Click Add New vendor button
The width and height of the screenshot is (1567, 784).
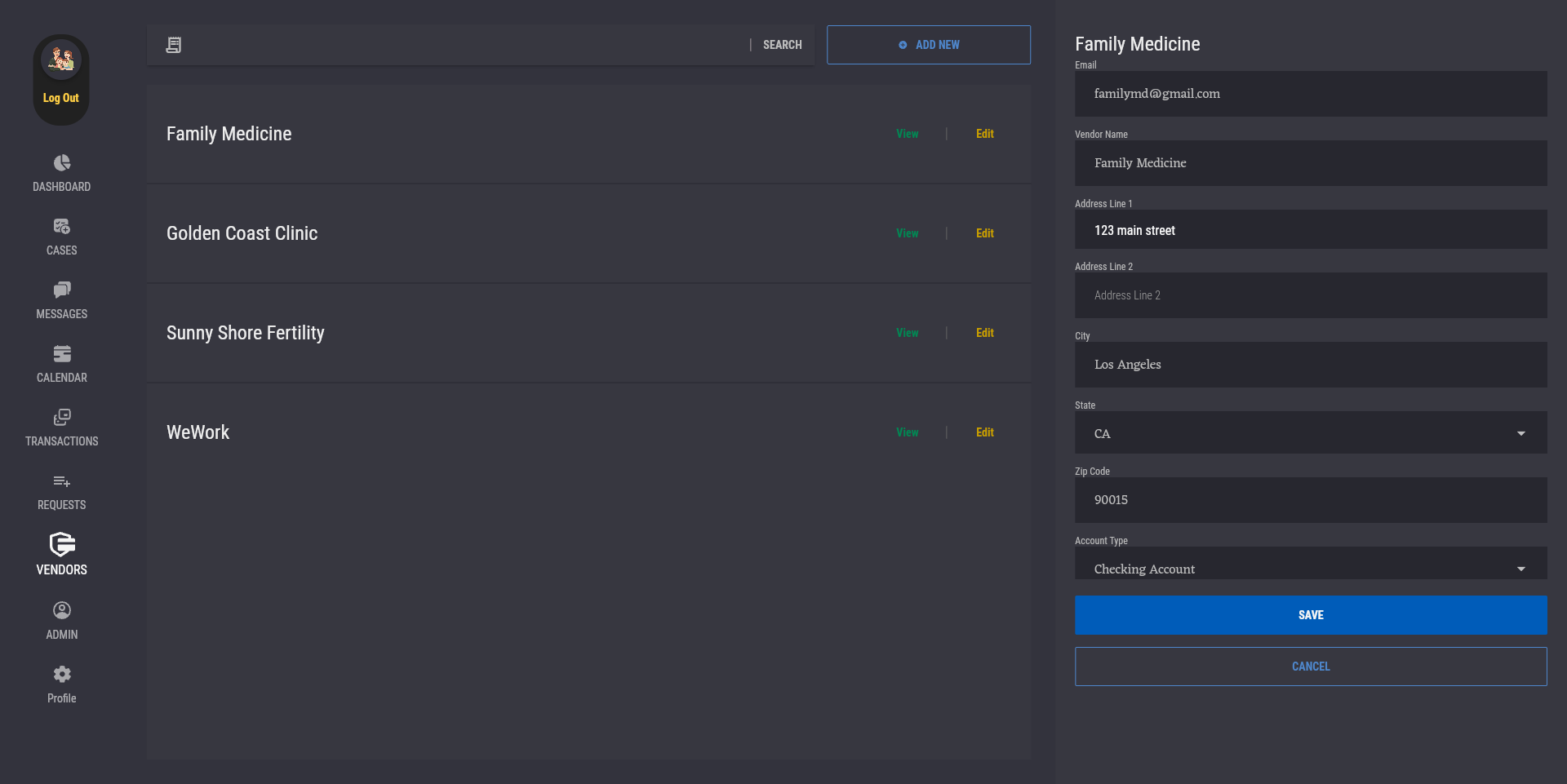[928, 45]
